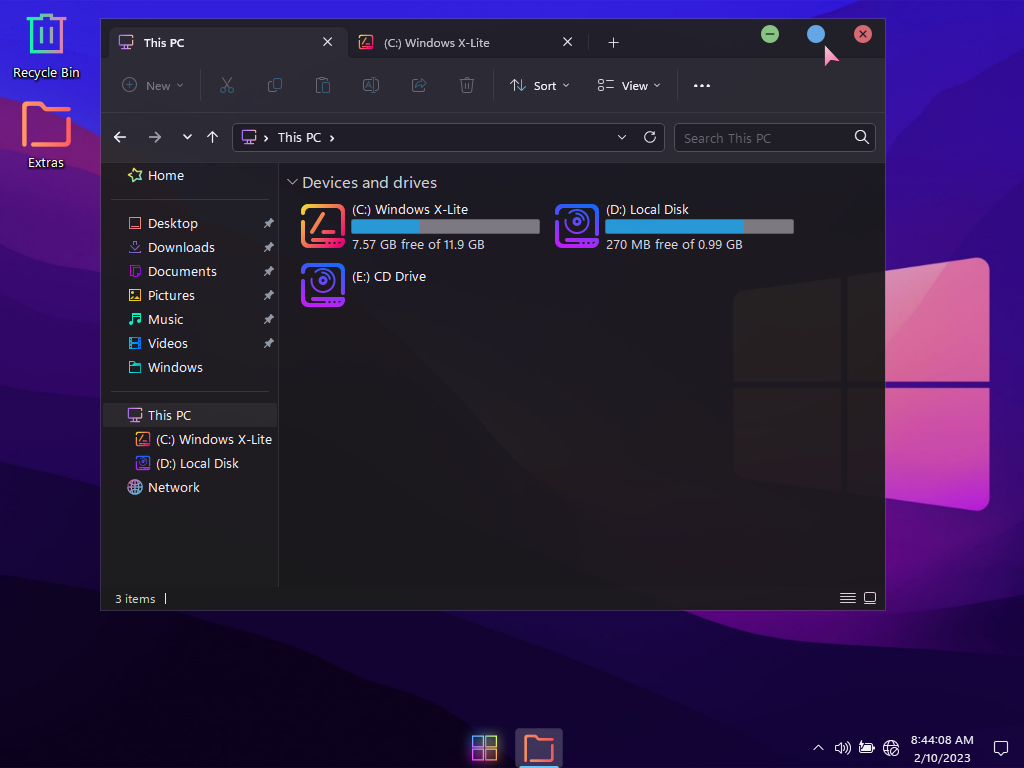Click the Delete trash icon in toolbar
The width and height of the screenshot is (1024, 768).
(466, 86)
